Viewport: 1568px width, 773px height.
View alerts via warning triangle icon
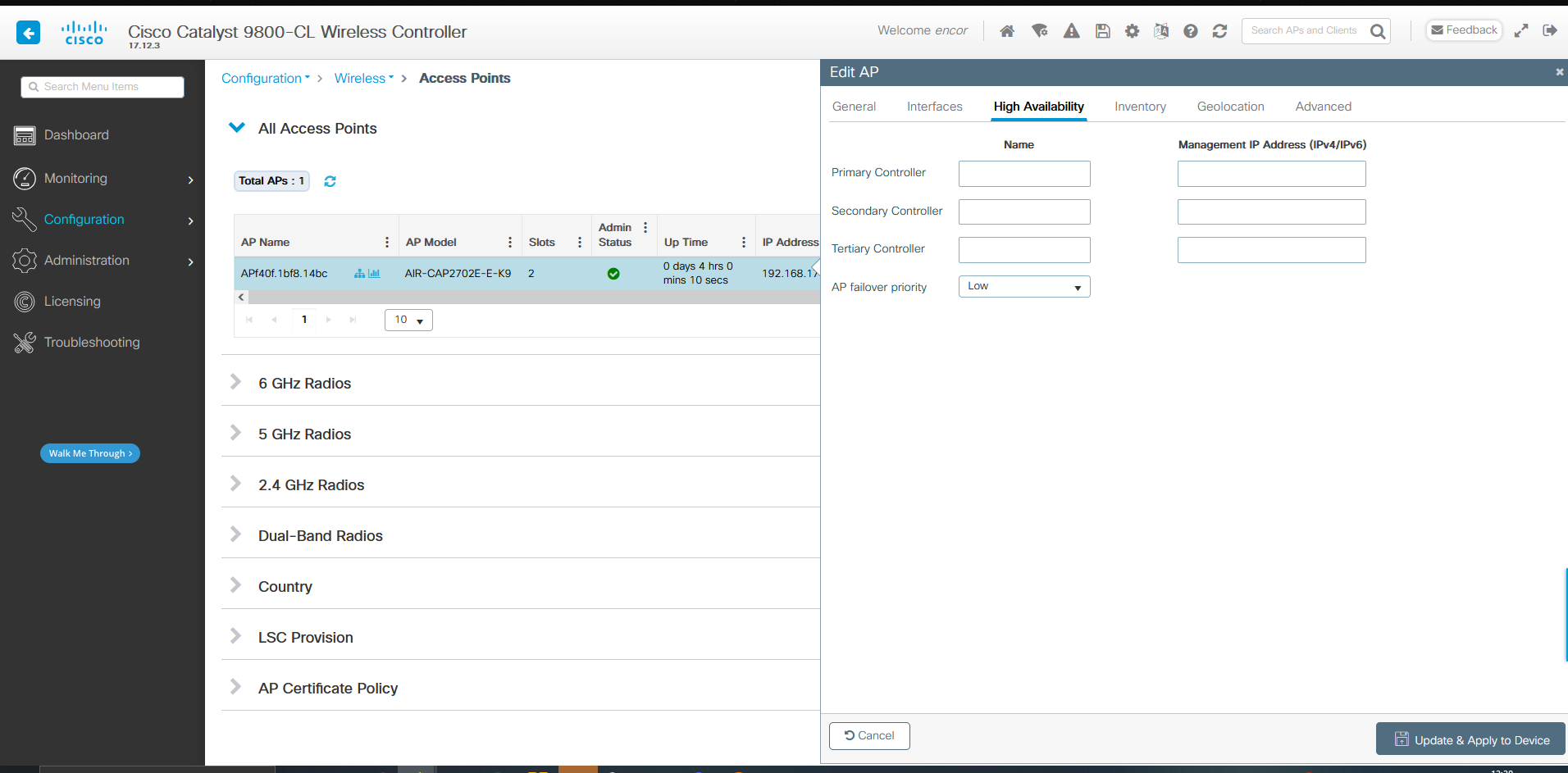pyautogui.click(x=1071, y=31)
